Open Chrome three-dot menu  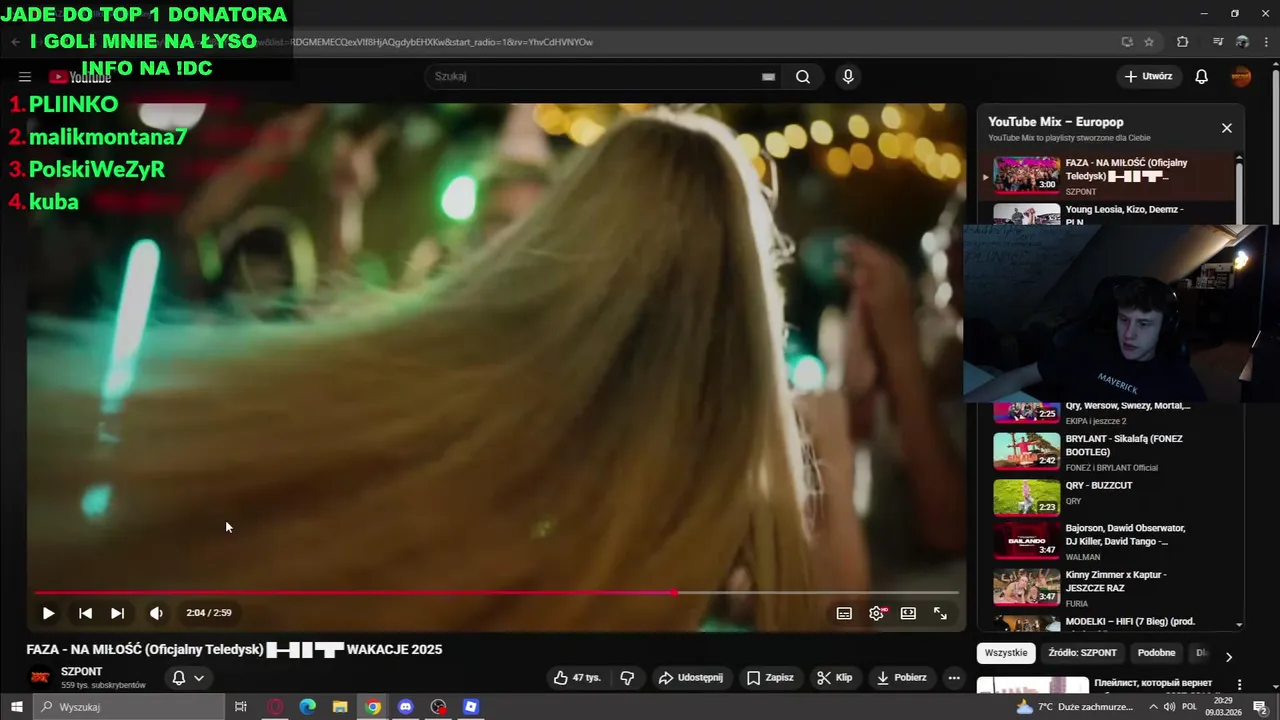pos(1267,42)
